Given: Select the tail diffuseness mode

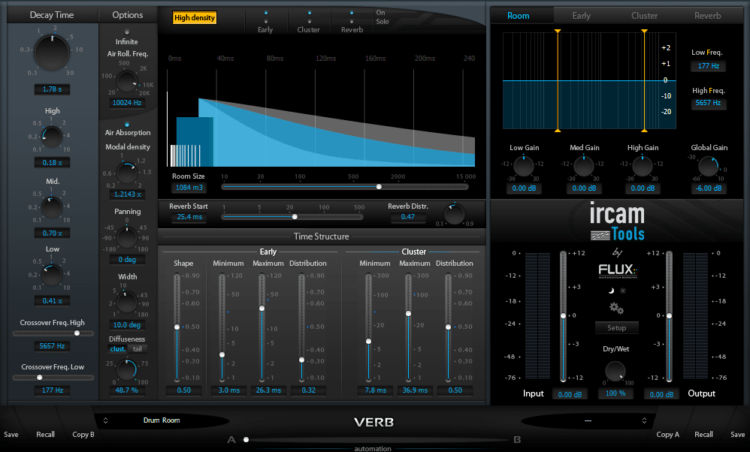Looking at the screenshot, I should pos(137,349).
